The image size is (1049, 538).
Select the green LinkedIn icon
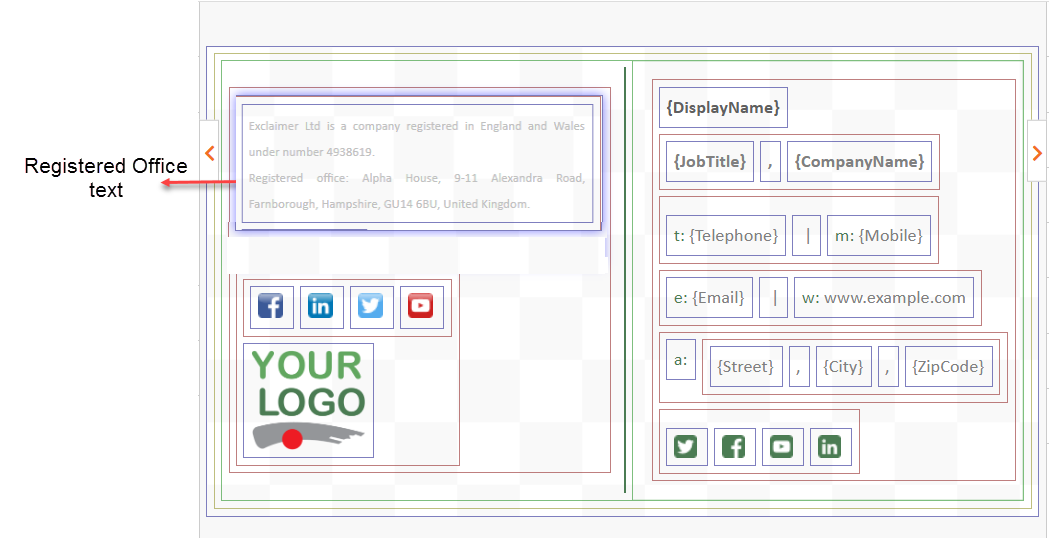(x=830, y=446)
